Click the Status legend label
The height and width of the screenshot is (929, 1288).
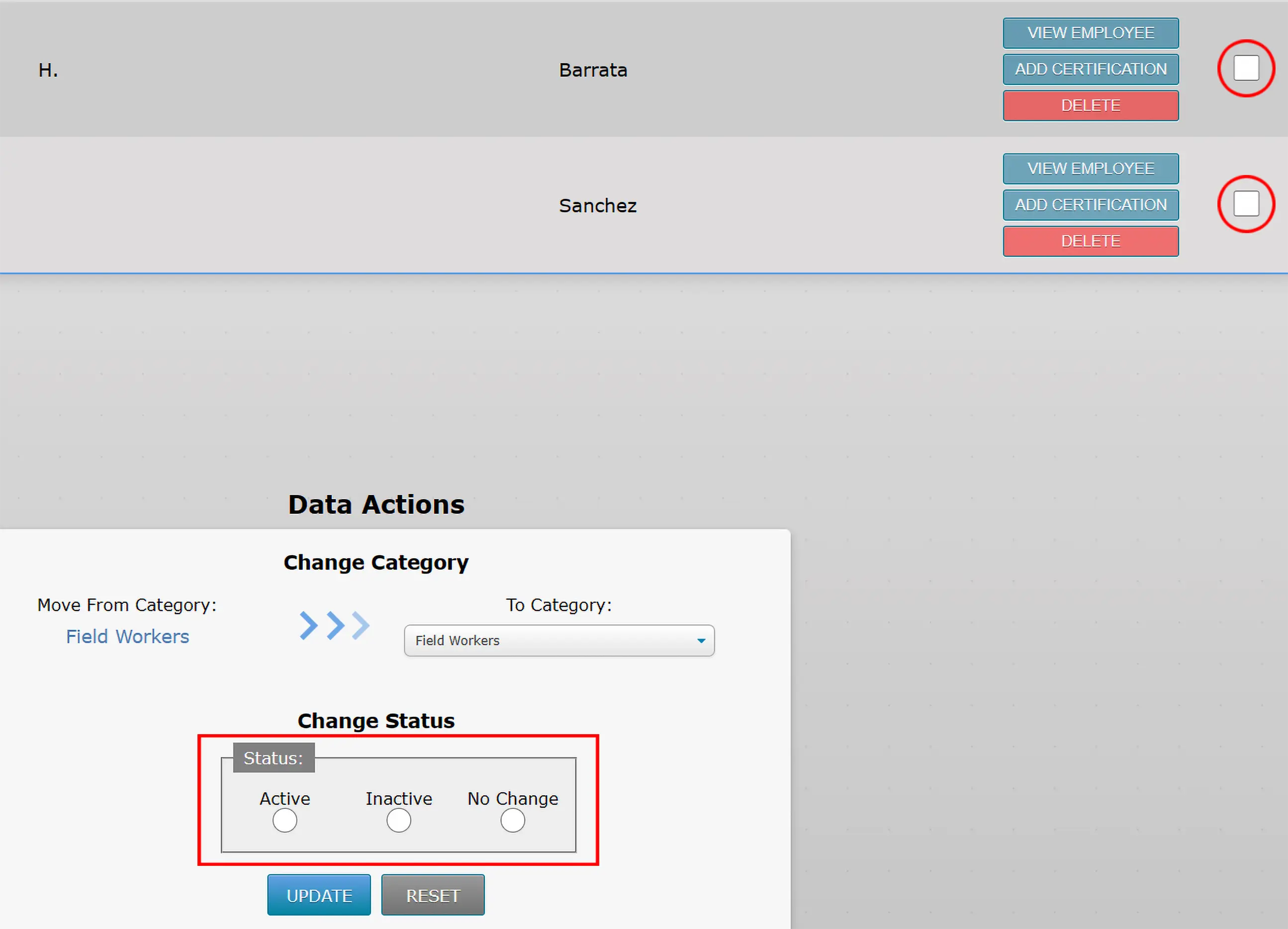point(274,758)
